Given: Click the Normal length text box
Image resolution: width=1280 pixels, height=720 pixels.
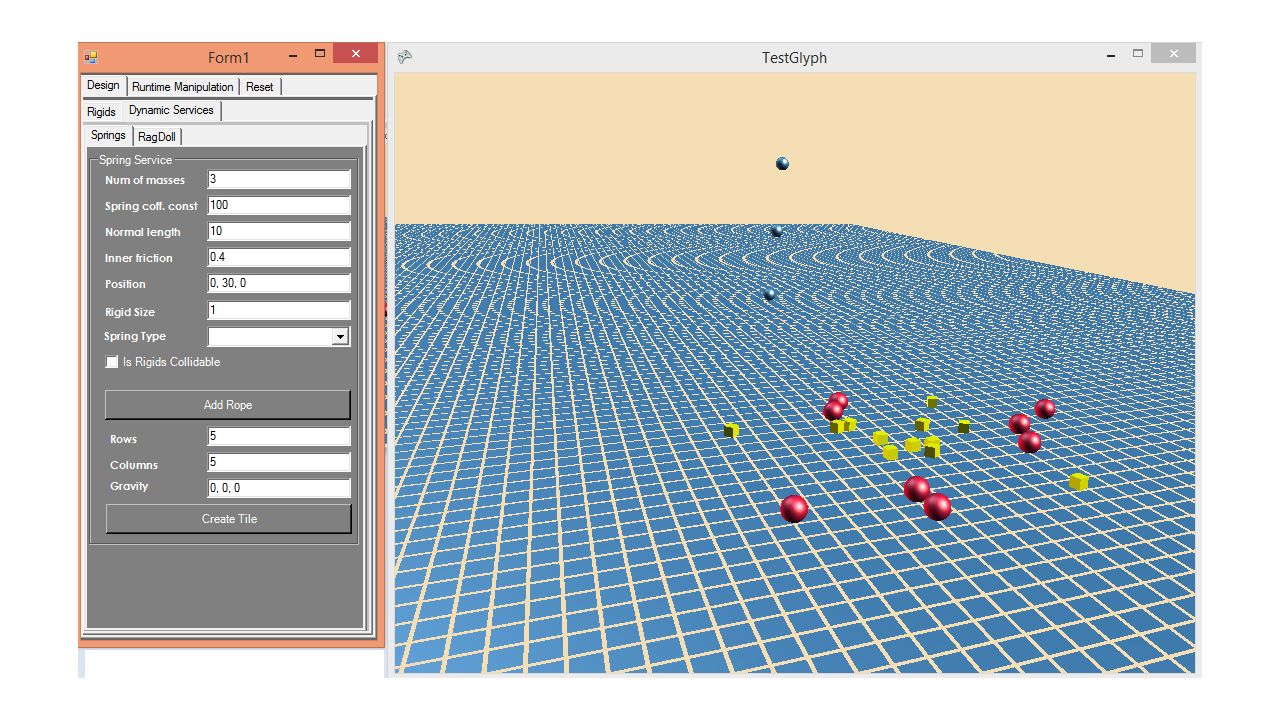Looking at the screenshot, I should (278, 231).
